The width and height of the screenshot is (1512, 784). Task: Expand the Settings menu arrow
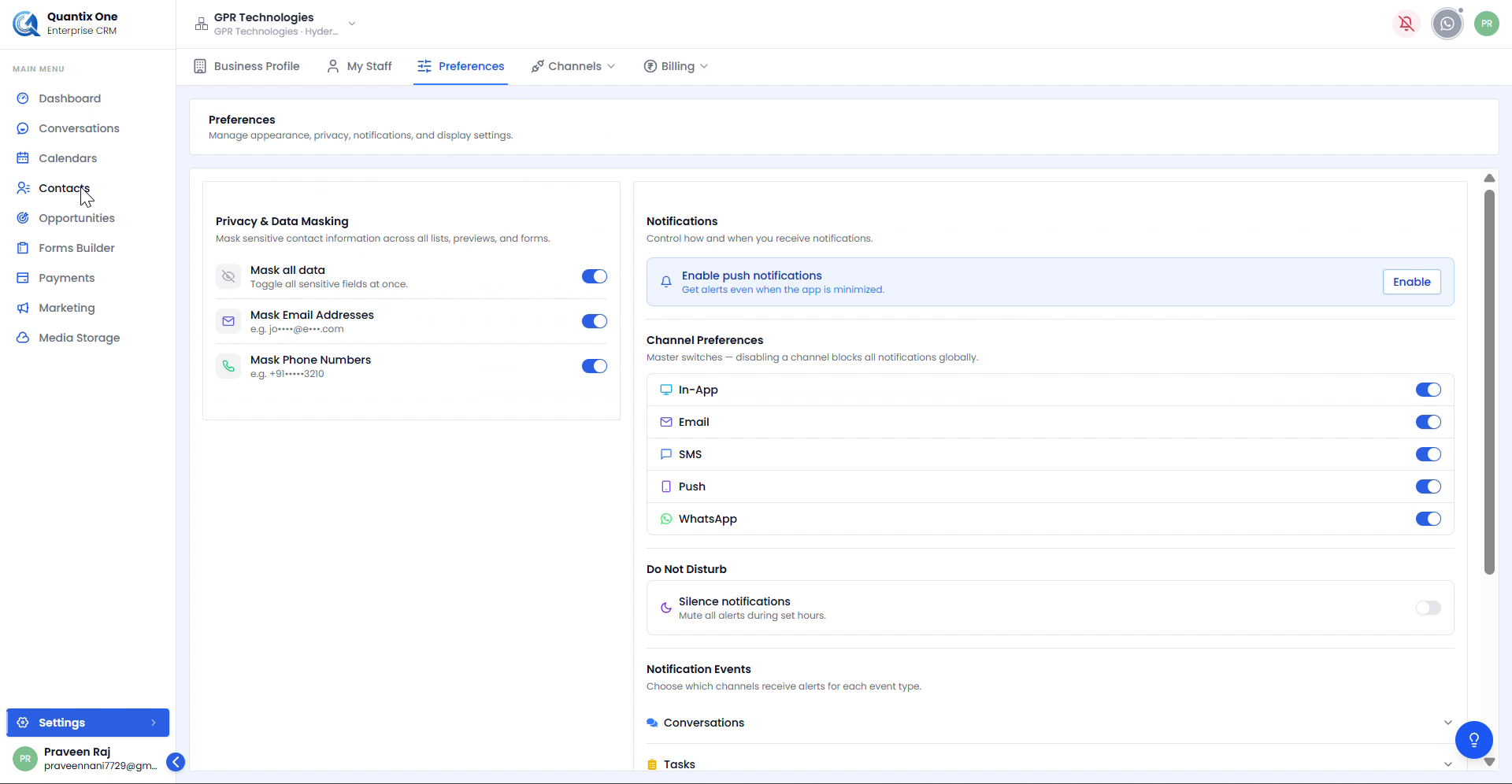click(154, 723)
